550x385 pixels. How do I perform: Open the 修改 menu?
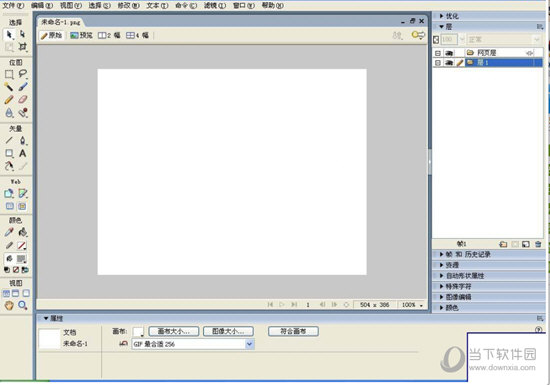tap(128, 6)
